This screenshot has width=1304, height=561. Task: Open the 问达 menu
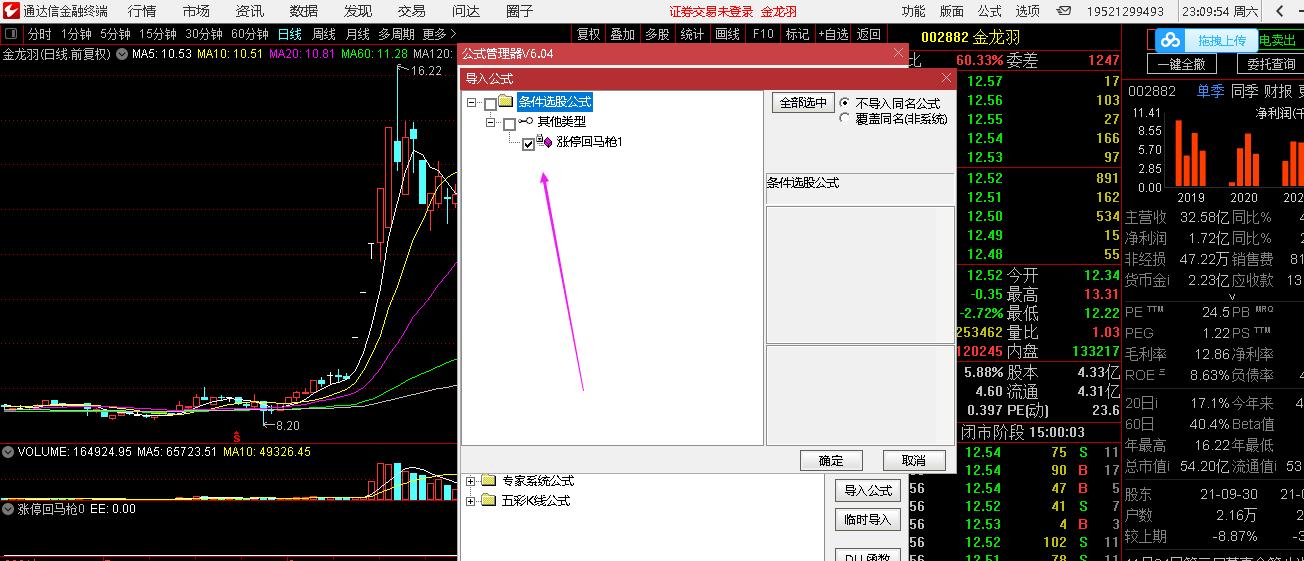[466, 12]
